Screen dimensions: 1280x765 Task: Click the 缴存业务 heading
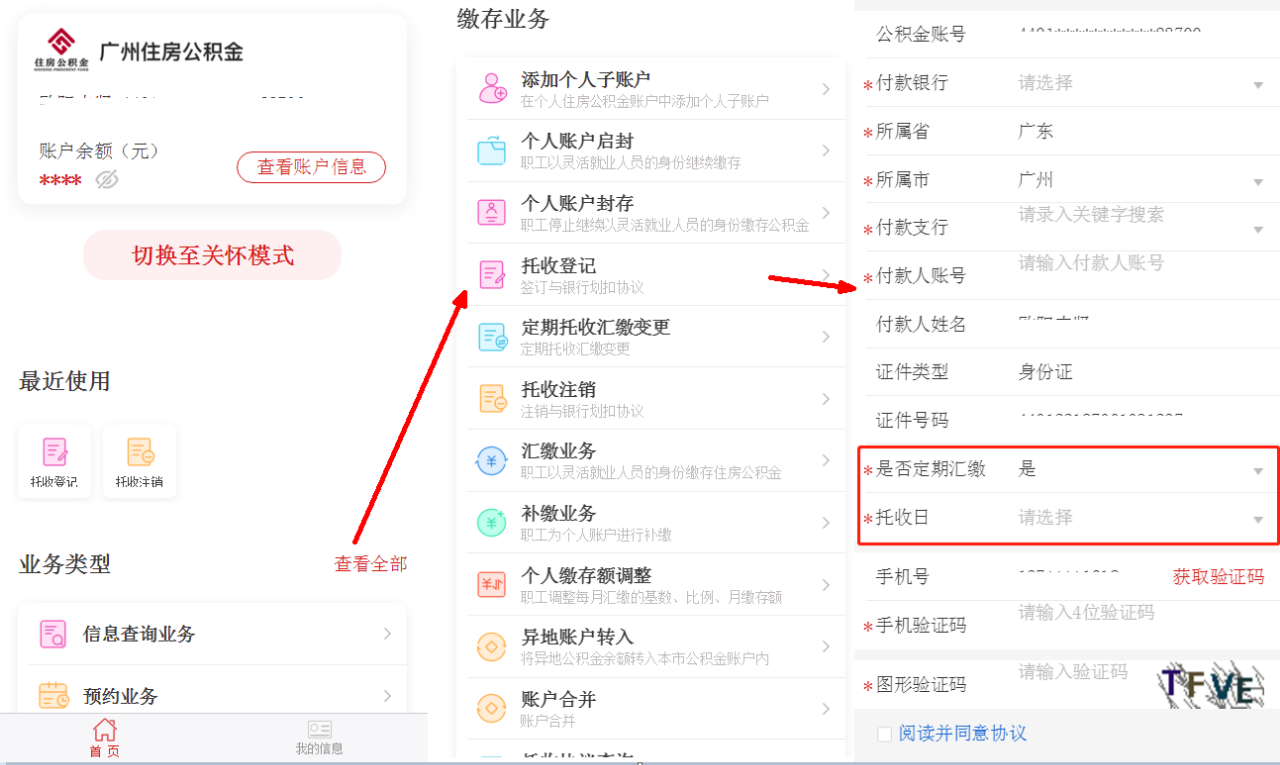pos(503,18)
